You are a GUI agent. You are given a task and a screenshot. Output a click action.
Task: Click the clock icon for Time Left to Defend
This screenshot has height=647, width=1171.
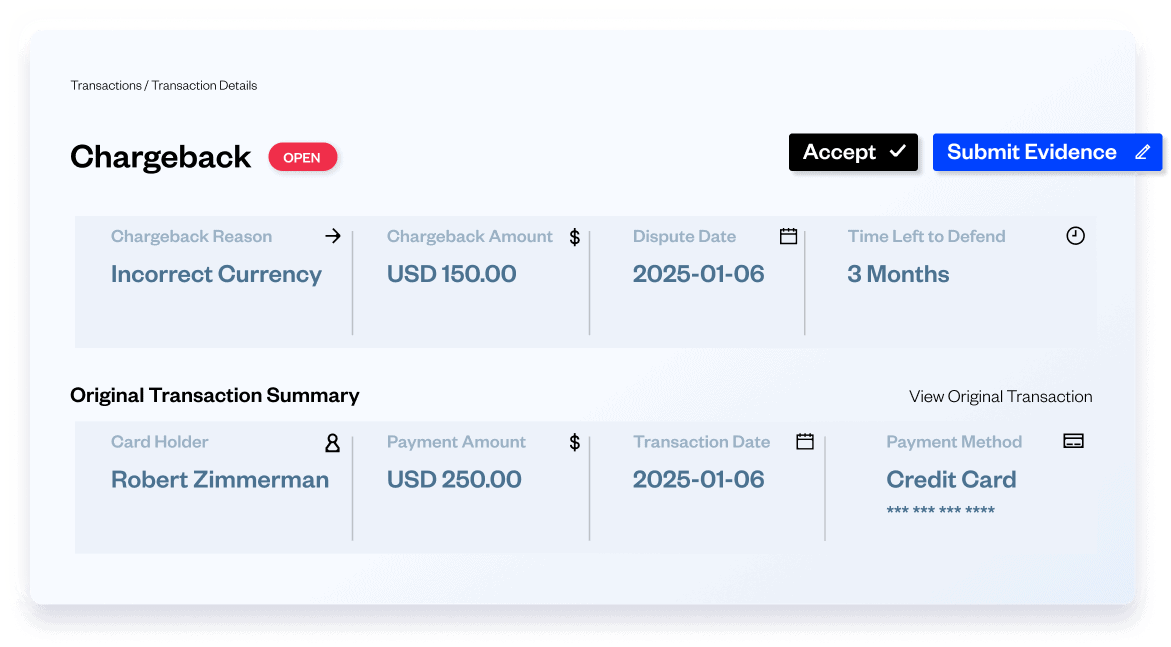(1075, 236)
